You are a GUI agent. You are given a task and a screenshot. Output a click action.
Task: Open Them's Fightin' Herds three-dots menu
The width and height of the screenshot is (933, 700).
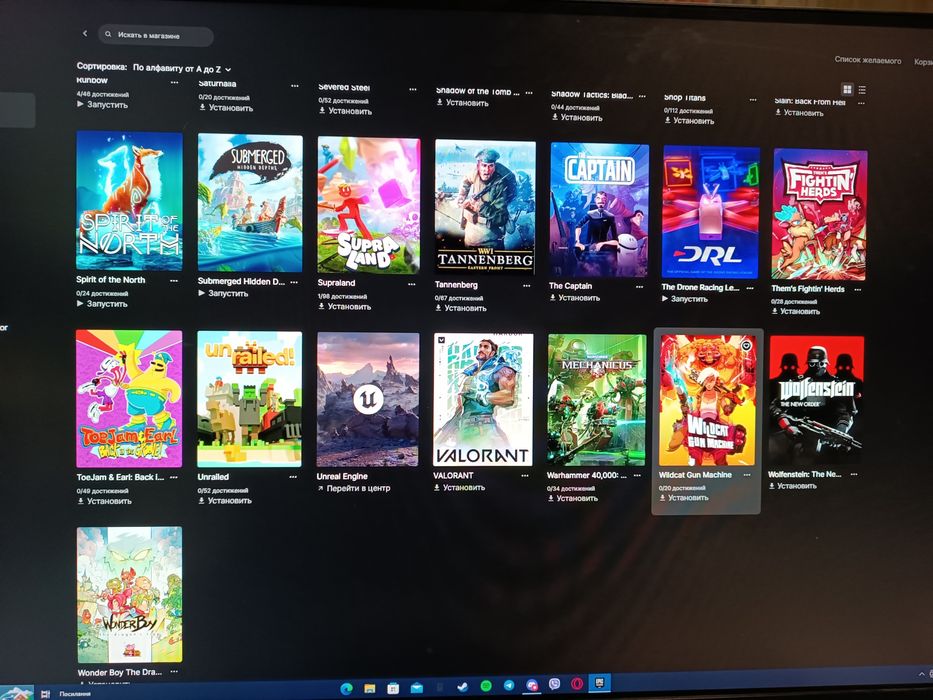point(858,290)
